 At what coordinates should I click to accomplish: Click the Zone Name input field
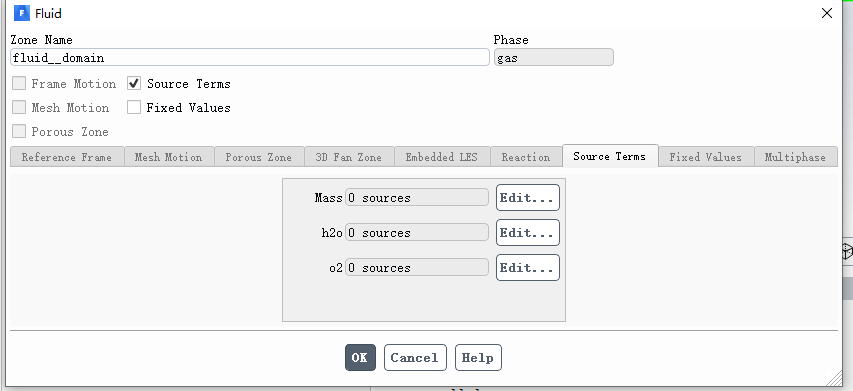[250, 57]
